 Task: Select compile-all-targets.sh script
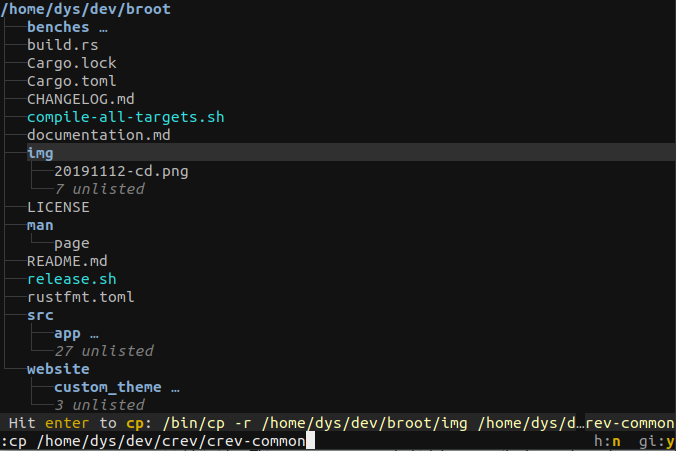pyautogui.click(x=125, y=117)
